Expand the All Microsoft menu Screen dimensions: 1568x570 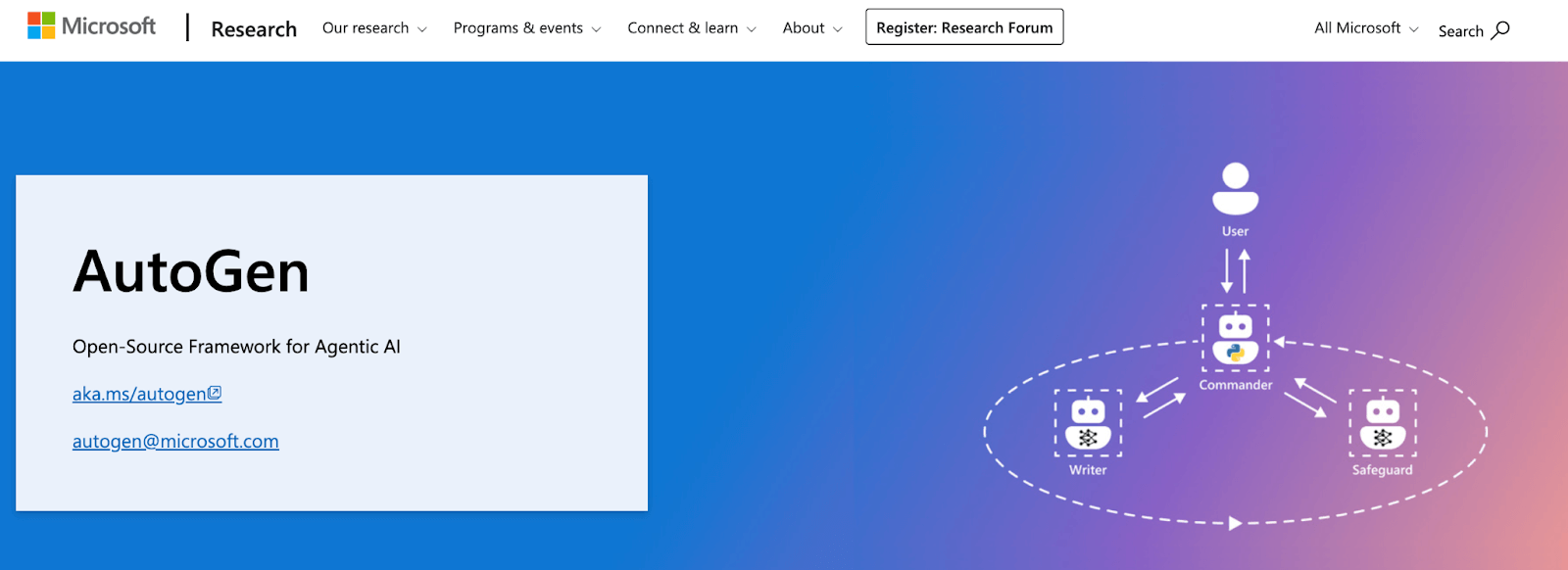[x=1365, y=28]
